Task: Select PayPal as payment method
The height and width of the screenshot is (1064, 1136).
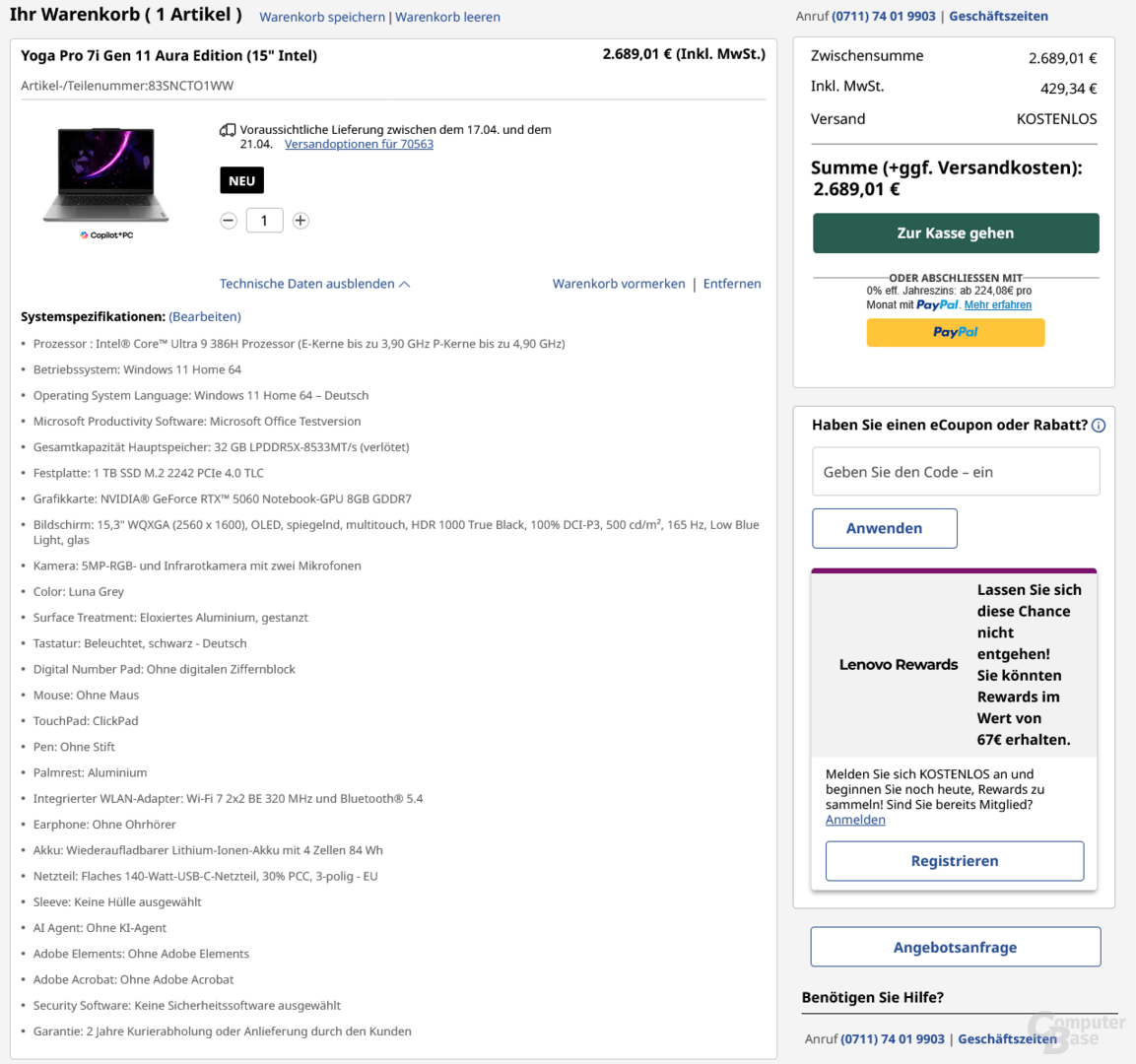Action: tap(955, 332)
